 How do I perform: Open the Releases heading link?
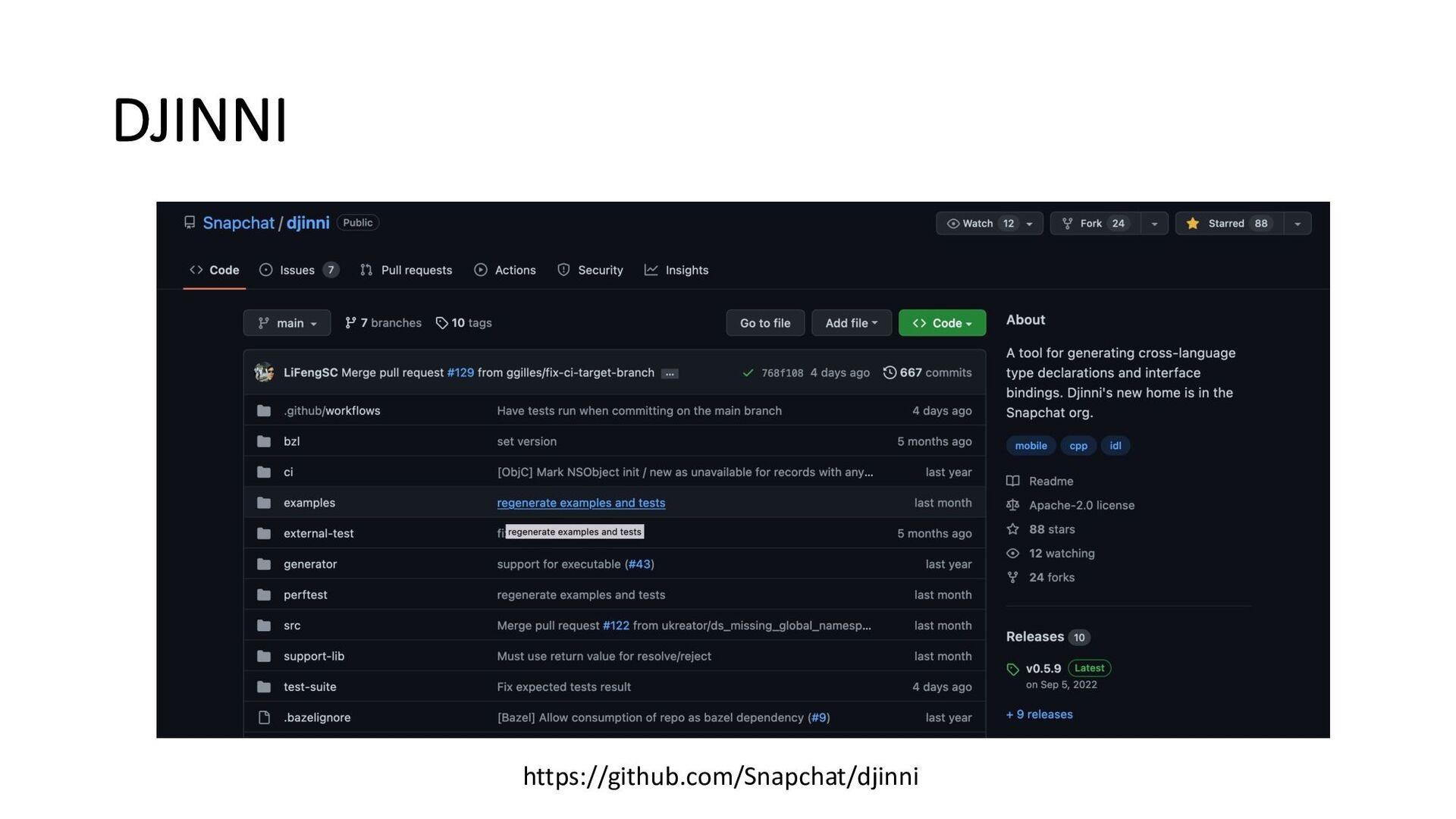coord(1035,636)
